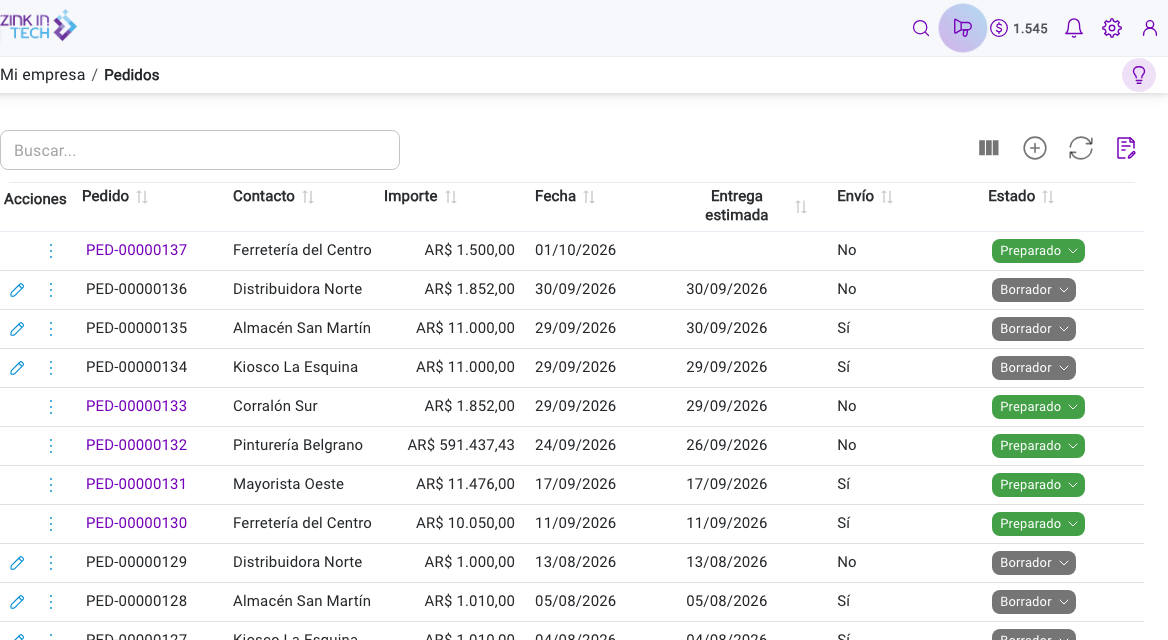
Task: Sort table by Estado column
Action: (1048, 197)
